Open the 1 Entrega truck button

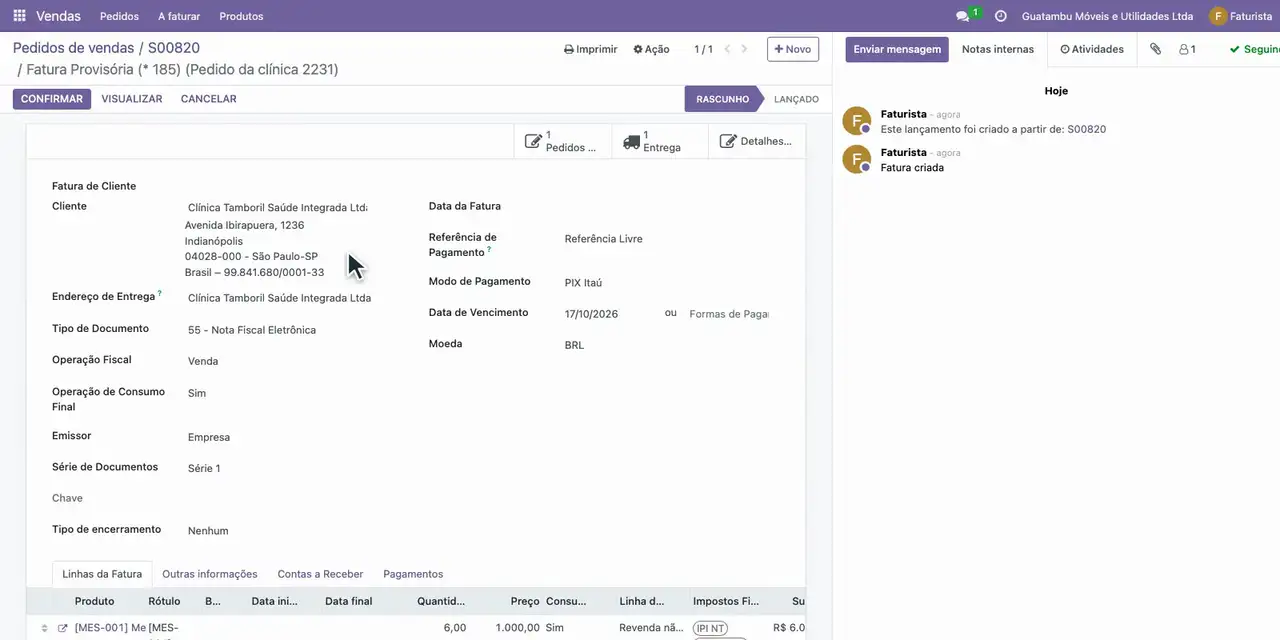[x=659, y=141]
